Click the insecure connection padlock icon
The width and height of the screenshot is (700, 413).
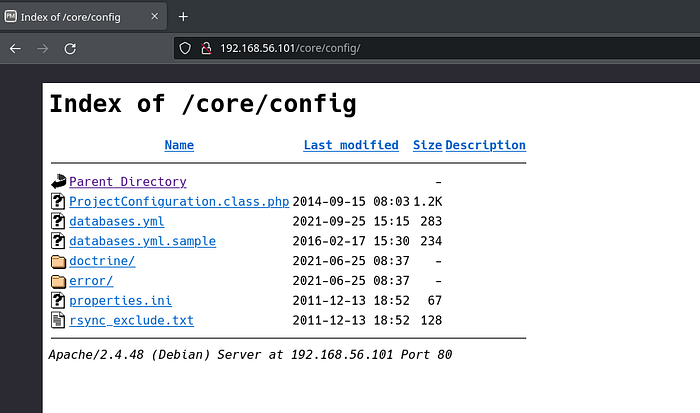coord(206,48)
